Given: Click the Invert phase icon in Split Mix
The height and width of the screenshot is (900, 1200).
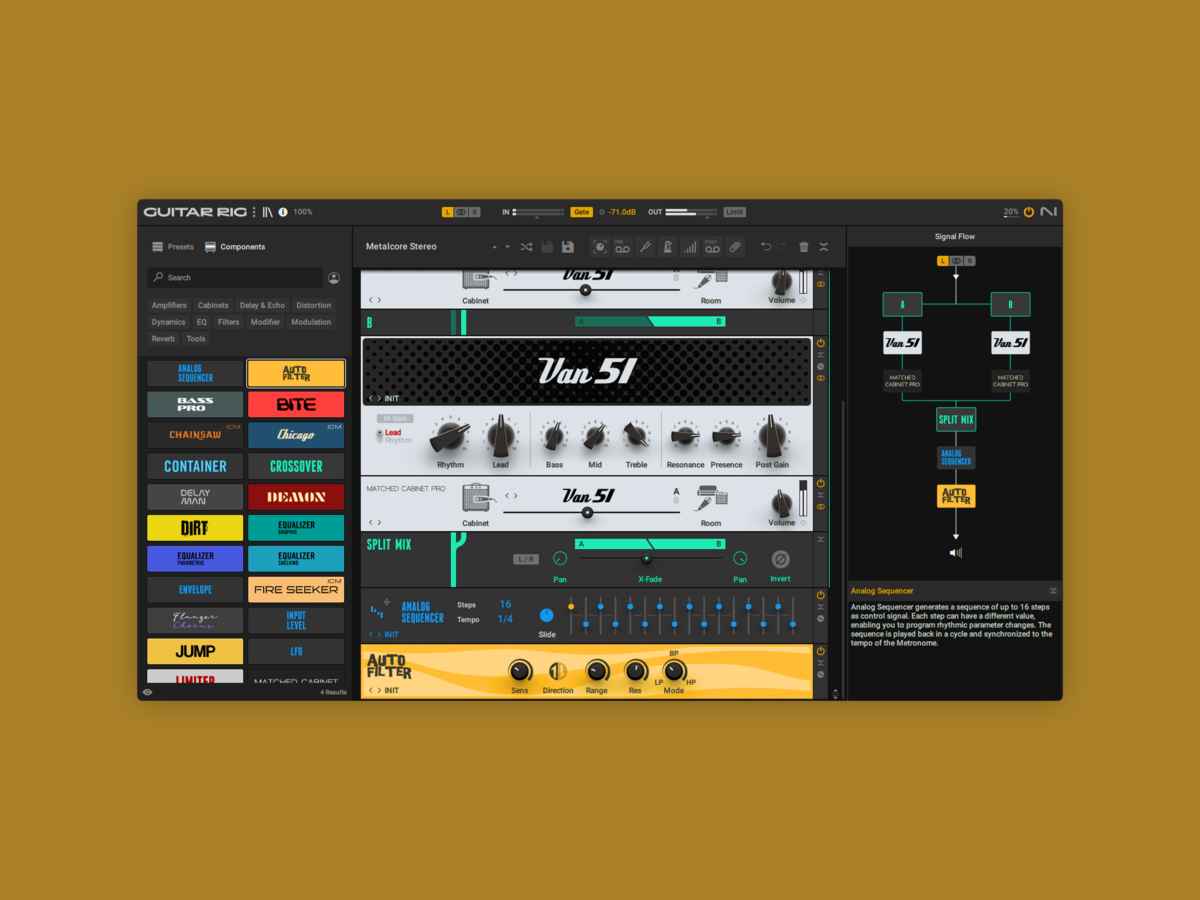Looking at the screenshot, I should (780, 560).
